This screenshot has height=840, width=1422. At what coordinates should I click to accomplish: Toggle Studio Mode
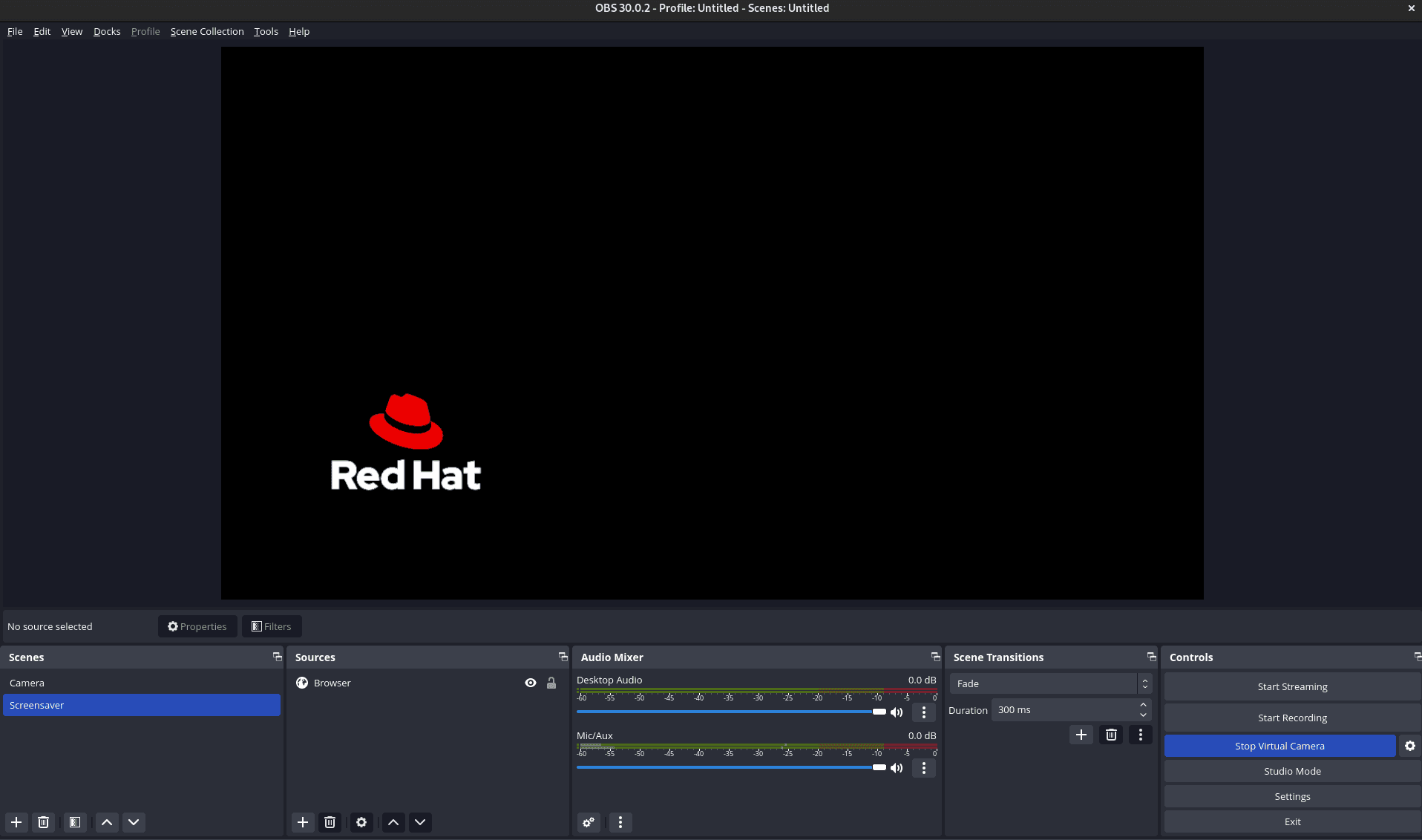pyautogui.click(x=1292, y=771)
